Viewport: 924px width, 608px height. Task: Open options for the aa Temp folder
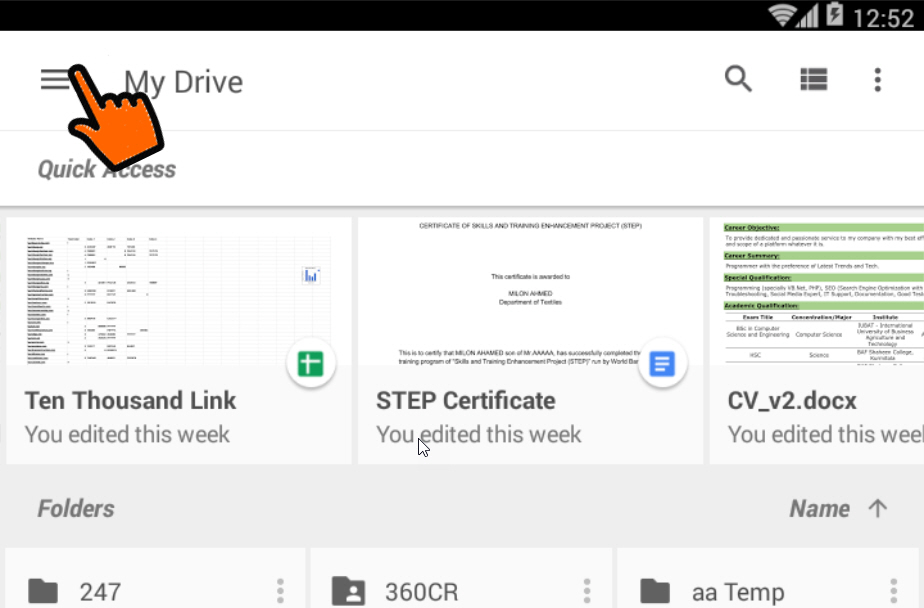(x=893, y=592)
